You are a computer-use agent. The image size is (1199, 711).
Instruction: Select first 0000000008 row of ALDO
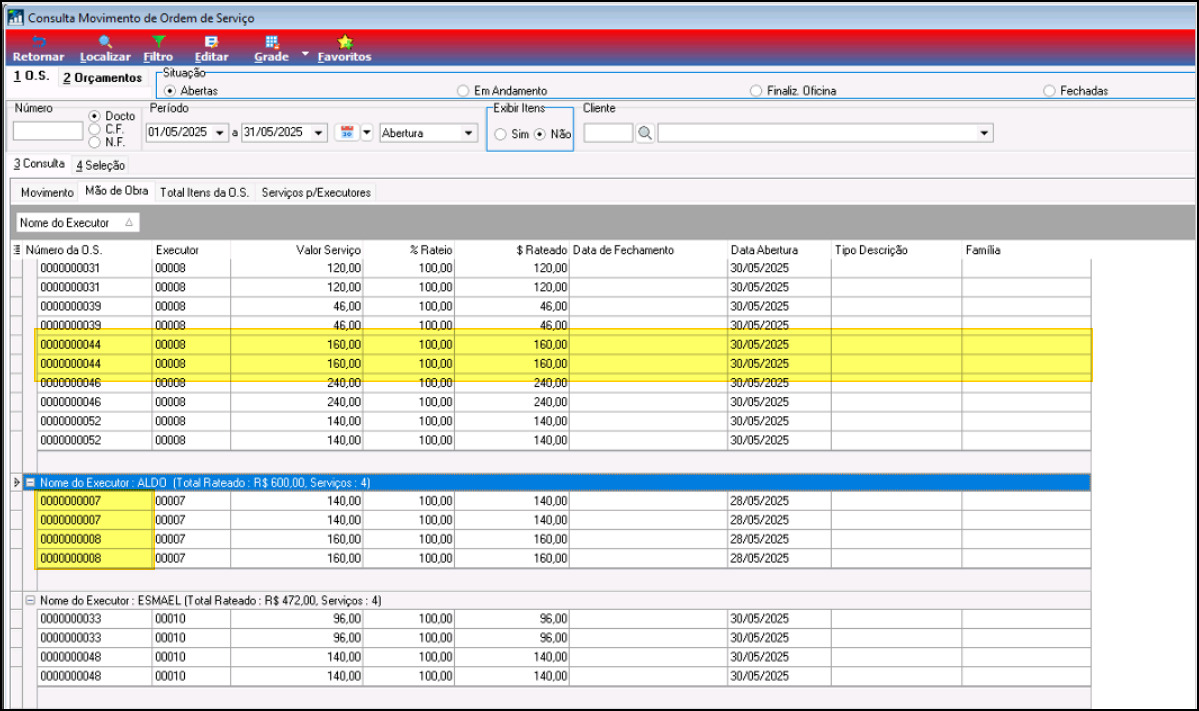click(564, 539)
